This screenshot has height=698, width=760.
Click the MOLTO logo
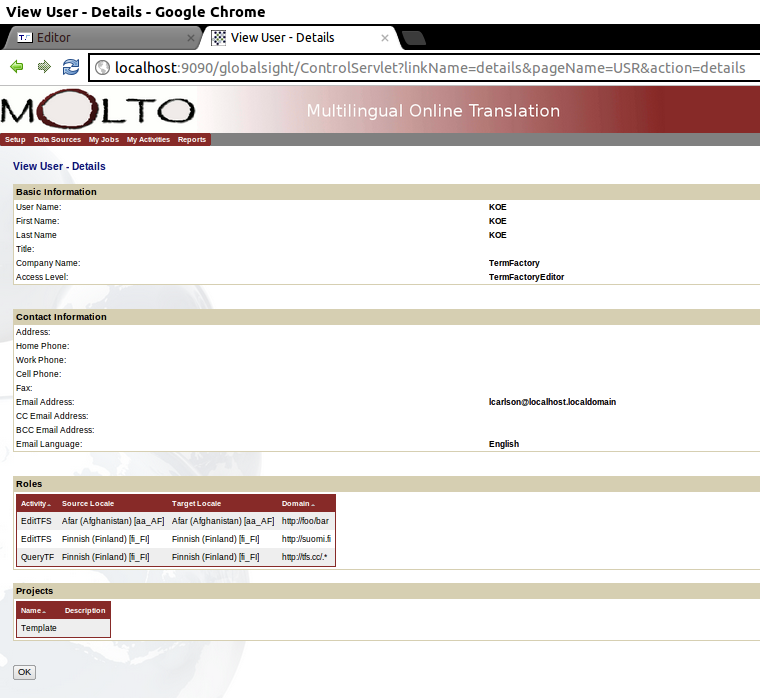97,110
